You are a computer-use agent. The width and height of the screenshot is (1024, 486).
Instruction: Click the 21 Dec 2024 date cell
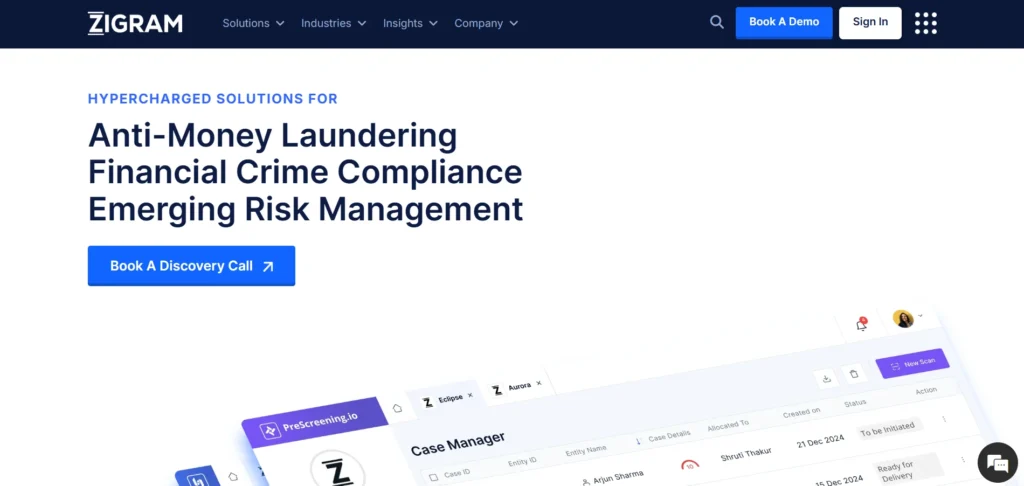[820, 440]
